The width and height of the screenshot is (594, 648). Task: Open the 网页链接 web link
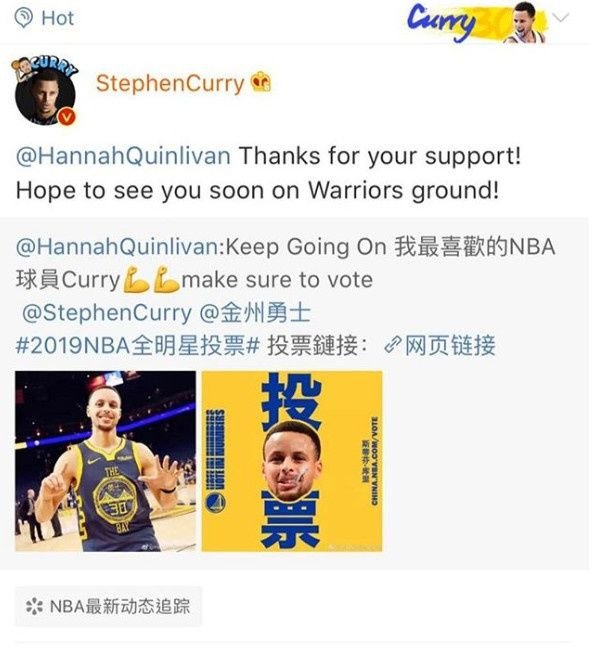449,345
